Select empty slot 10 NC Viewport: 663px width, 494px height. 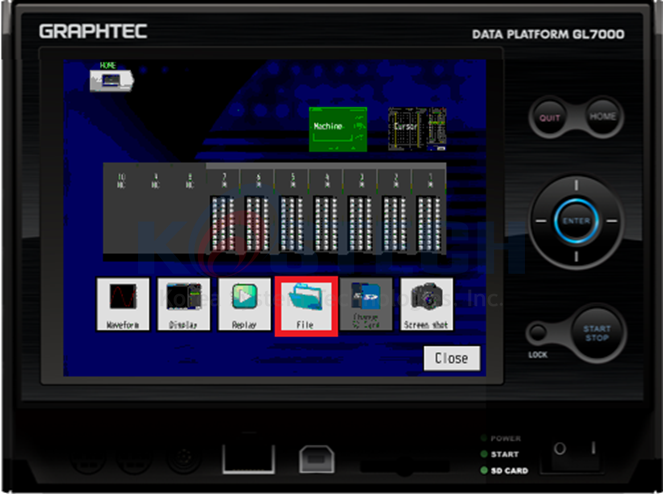[121, 209]
